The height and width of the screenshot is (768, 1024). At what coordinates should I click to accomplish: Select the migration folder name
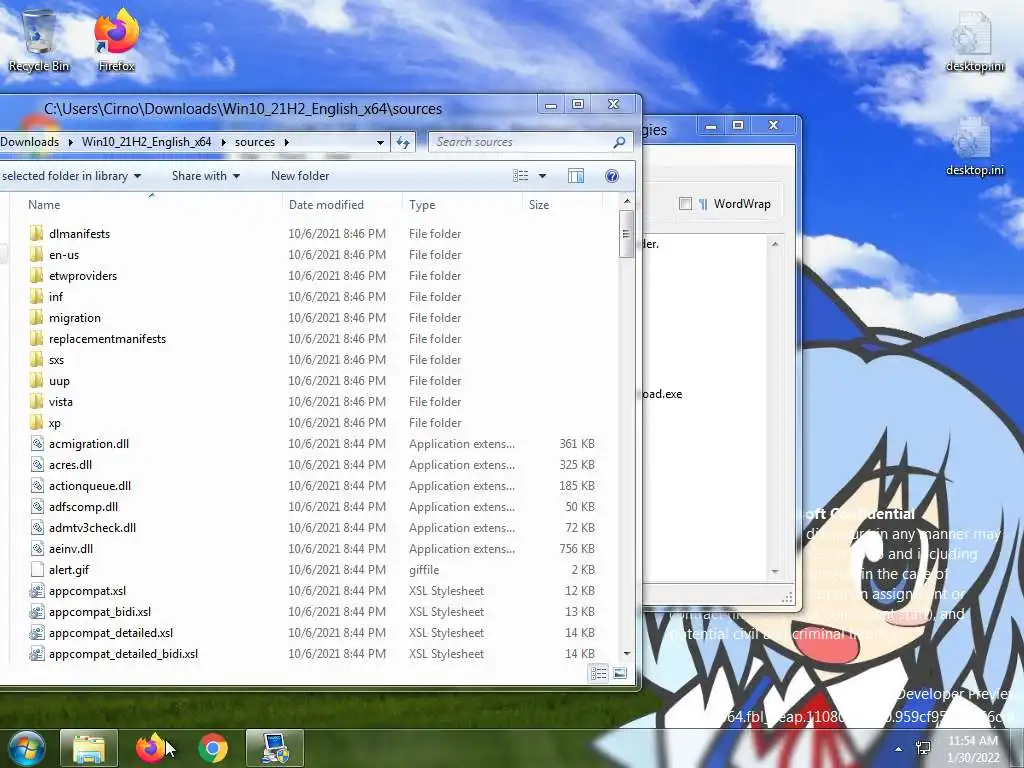[x=74, y=317]
